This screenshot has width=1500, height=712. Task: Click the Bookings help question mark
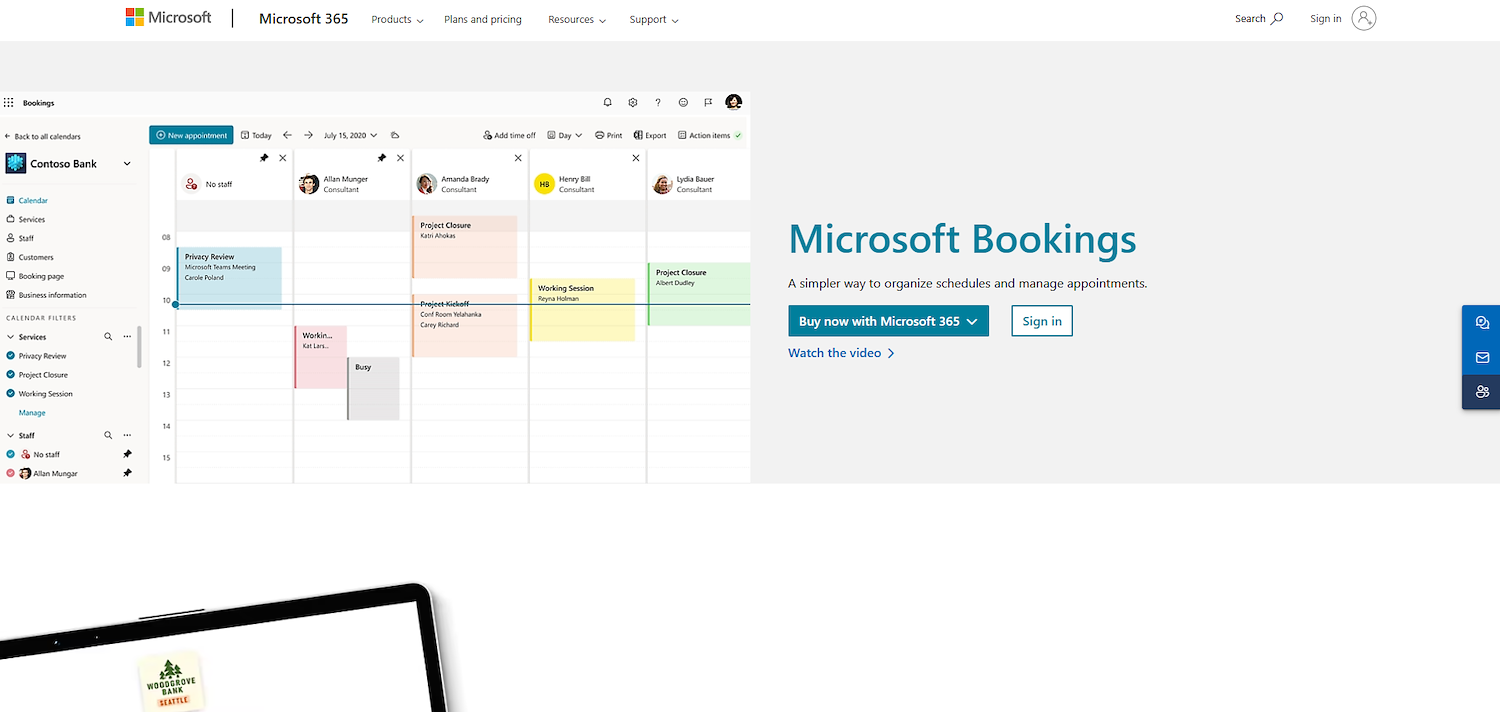pos(657,102)
